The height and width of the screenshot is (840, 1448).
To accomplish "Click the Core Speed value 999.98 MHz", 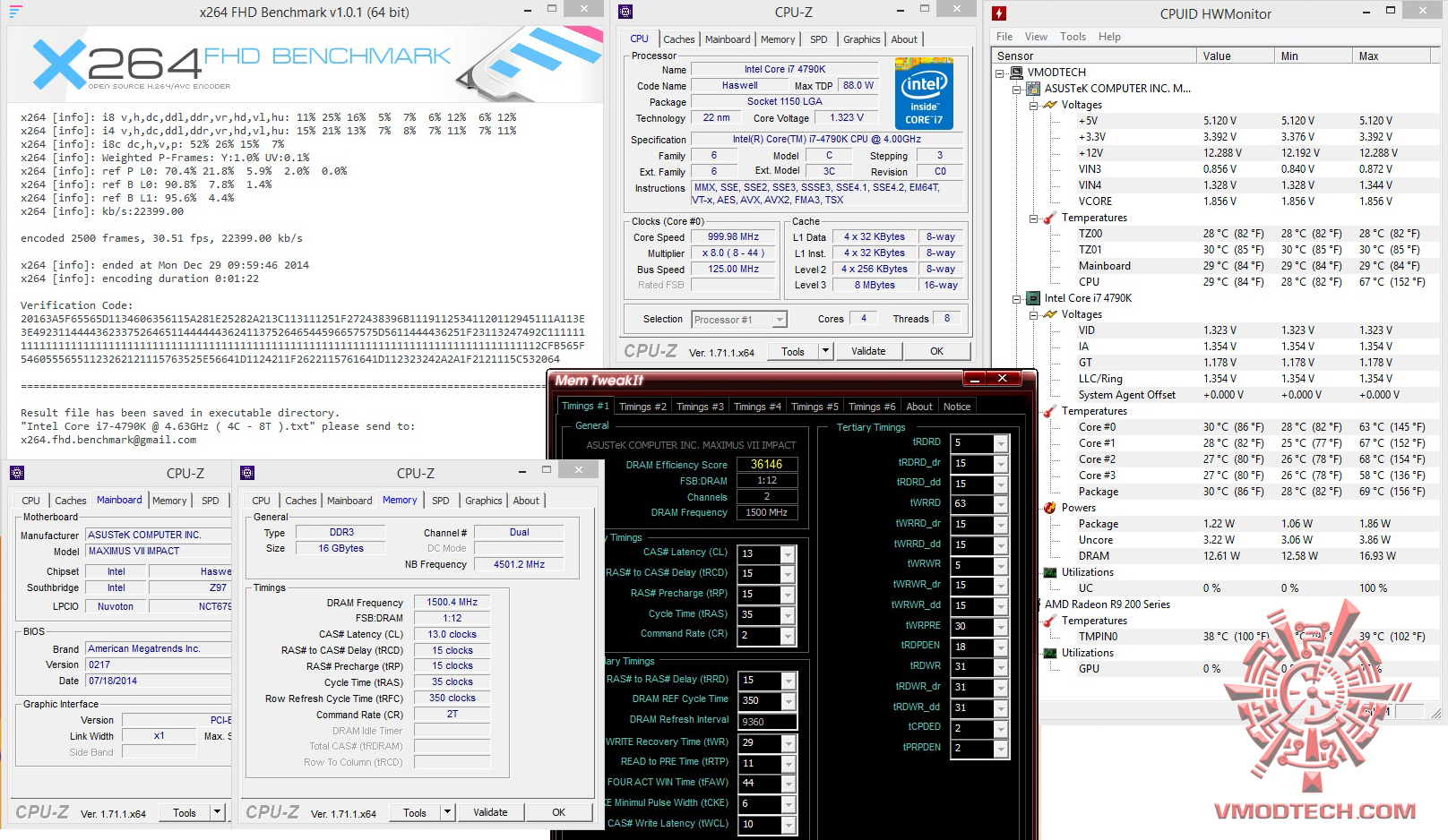I will (733, 237).
